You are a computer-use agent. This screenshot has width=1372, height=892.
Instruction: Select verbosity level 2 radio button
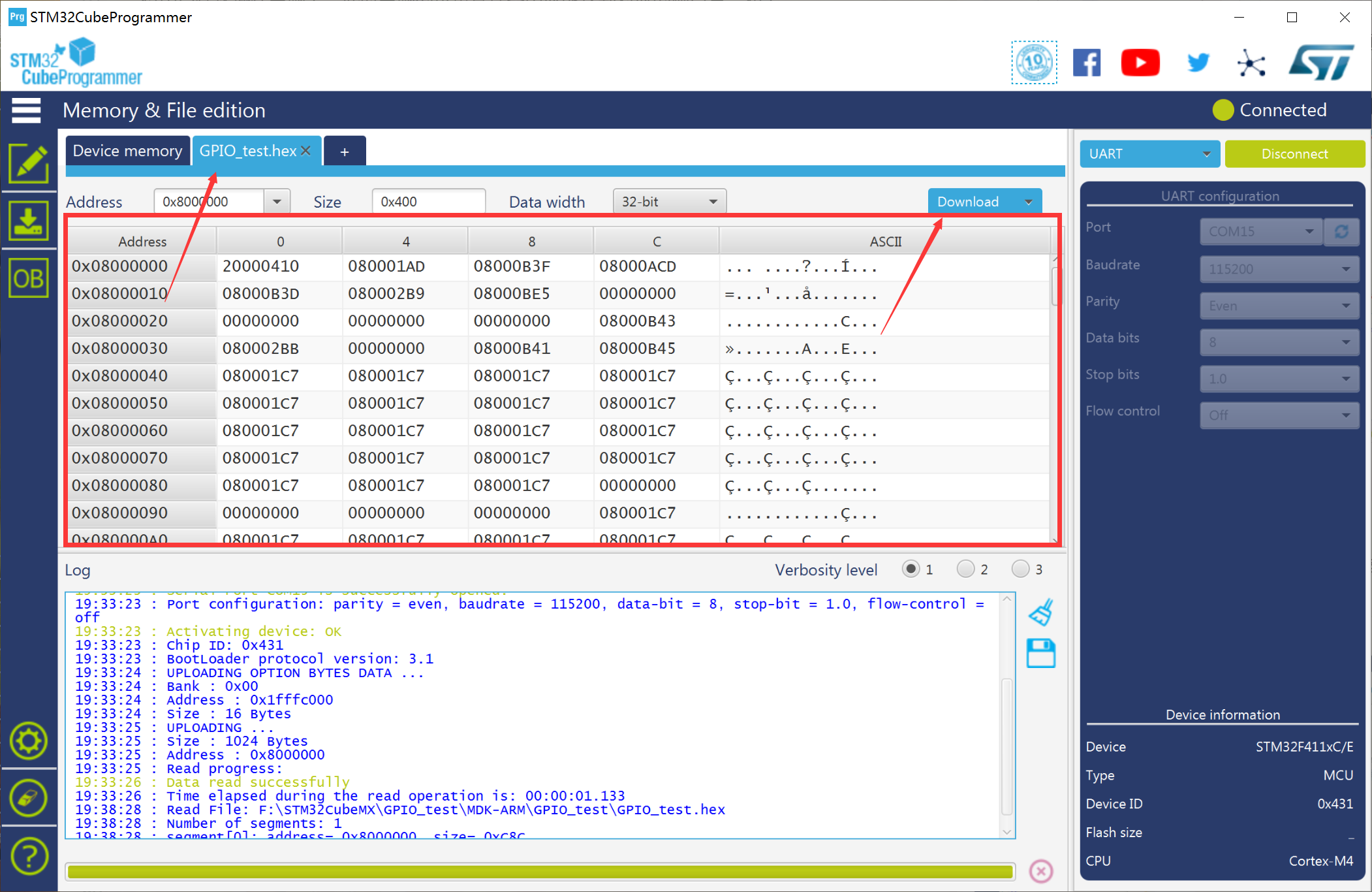[965, 569]
